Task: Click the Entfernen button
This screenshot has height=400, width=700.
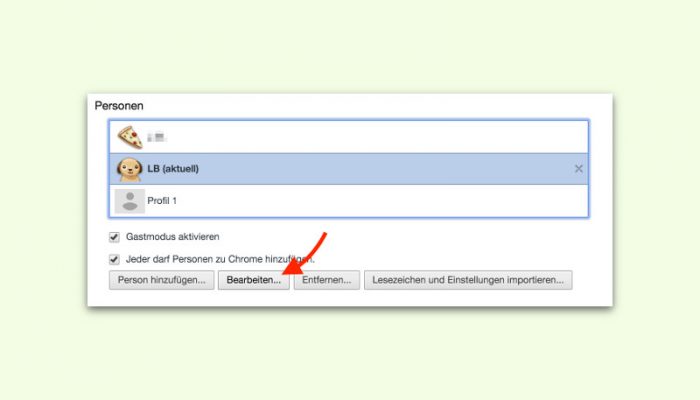Action: [x=327, y=280]
